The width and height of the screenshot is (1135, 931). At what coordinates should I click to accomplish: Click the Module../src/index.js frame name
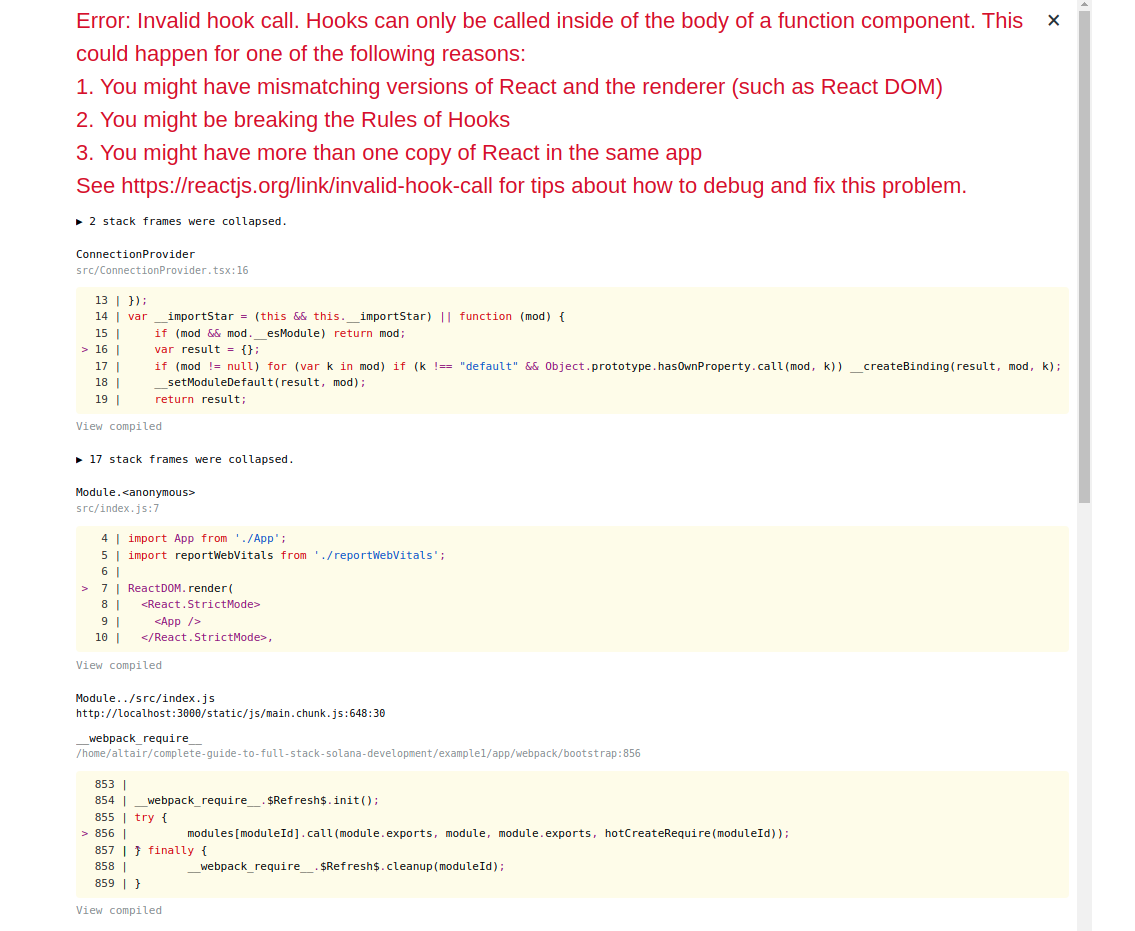145,699
